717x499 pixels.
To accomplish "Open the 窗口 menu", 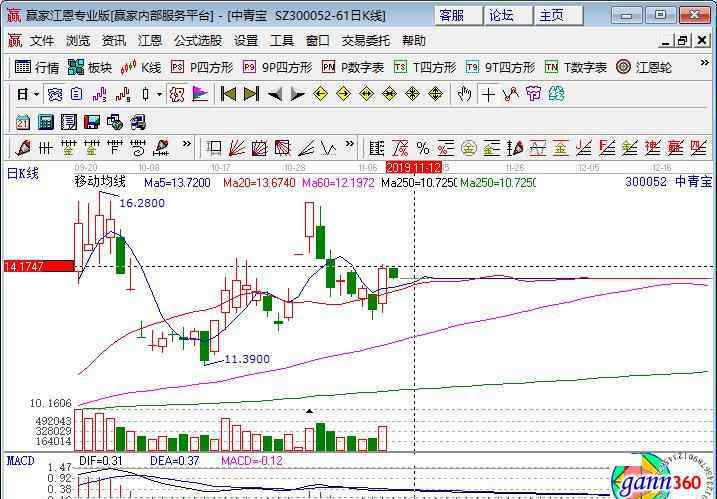I will [x=317, y=41].
